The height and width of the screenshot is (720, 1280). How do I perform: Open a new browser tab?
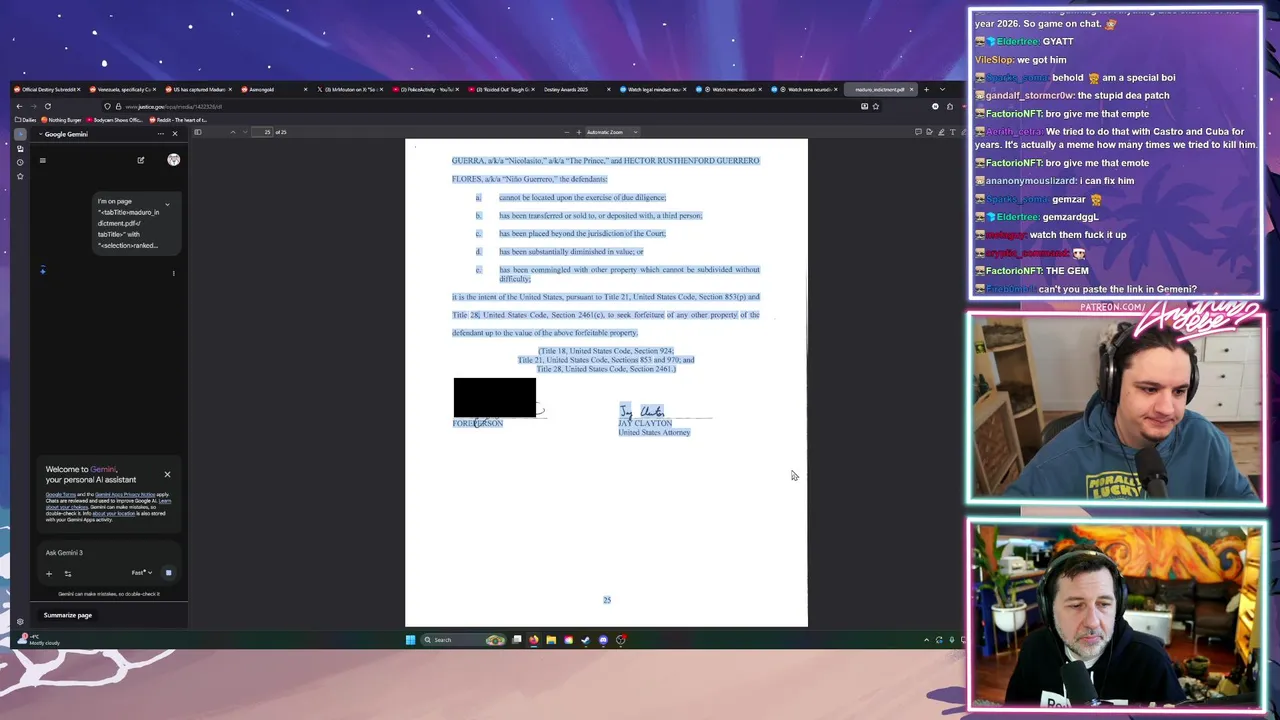[x=926, y=89]
